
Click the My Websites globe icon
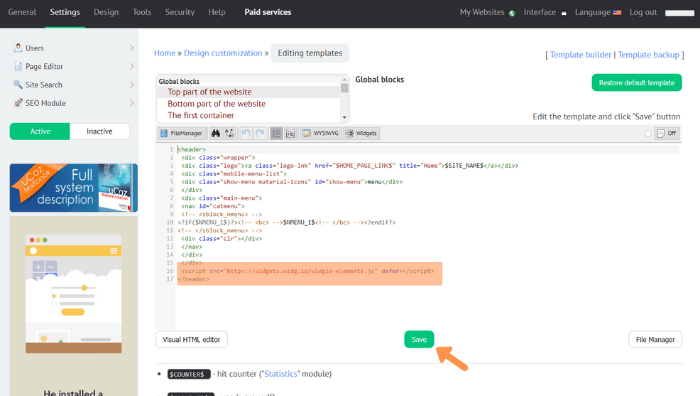(x=512, y=13)
